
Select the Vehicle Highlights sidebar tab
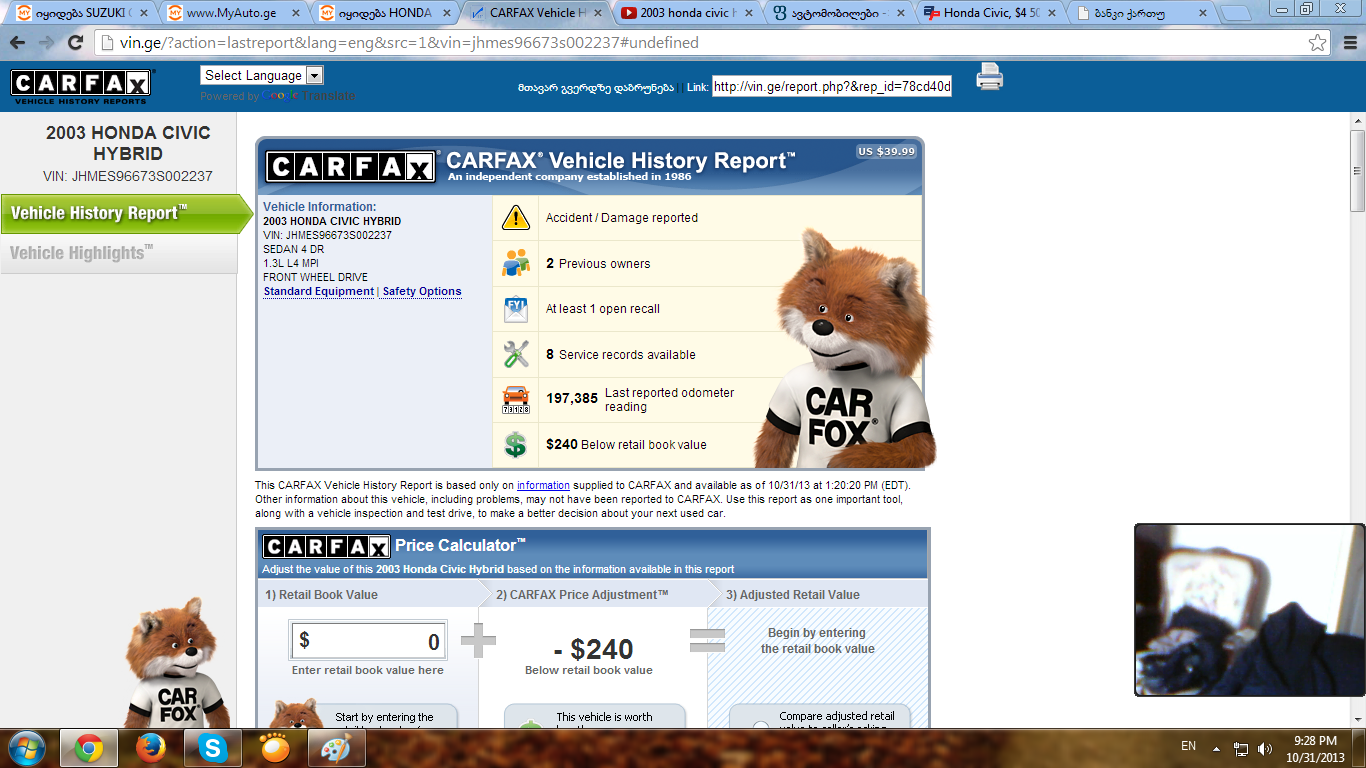[x=118, y=253]
